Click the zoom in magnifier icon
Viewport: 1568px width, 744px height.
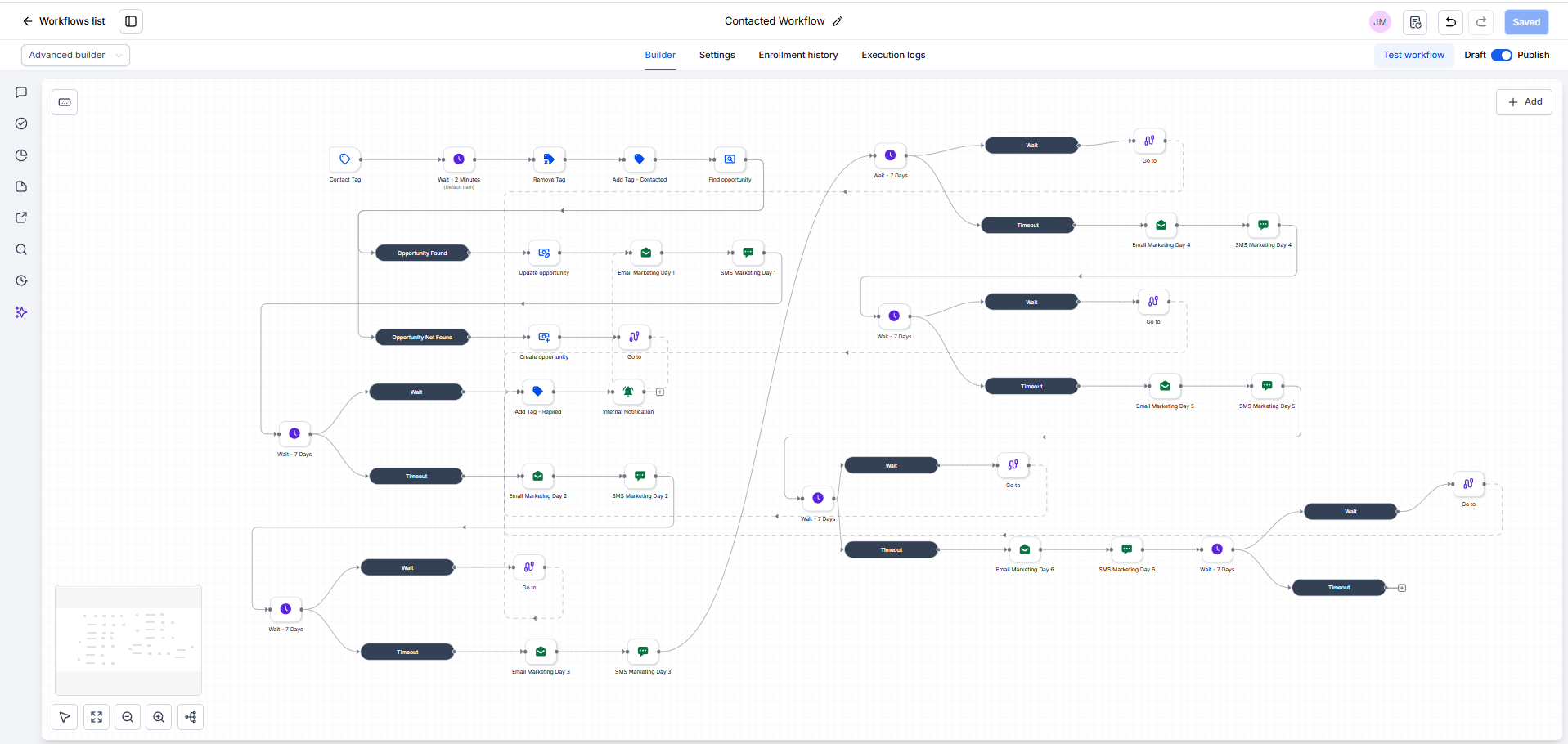(159, 717)
